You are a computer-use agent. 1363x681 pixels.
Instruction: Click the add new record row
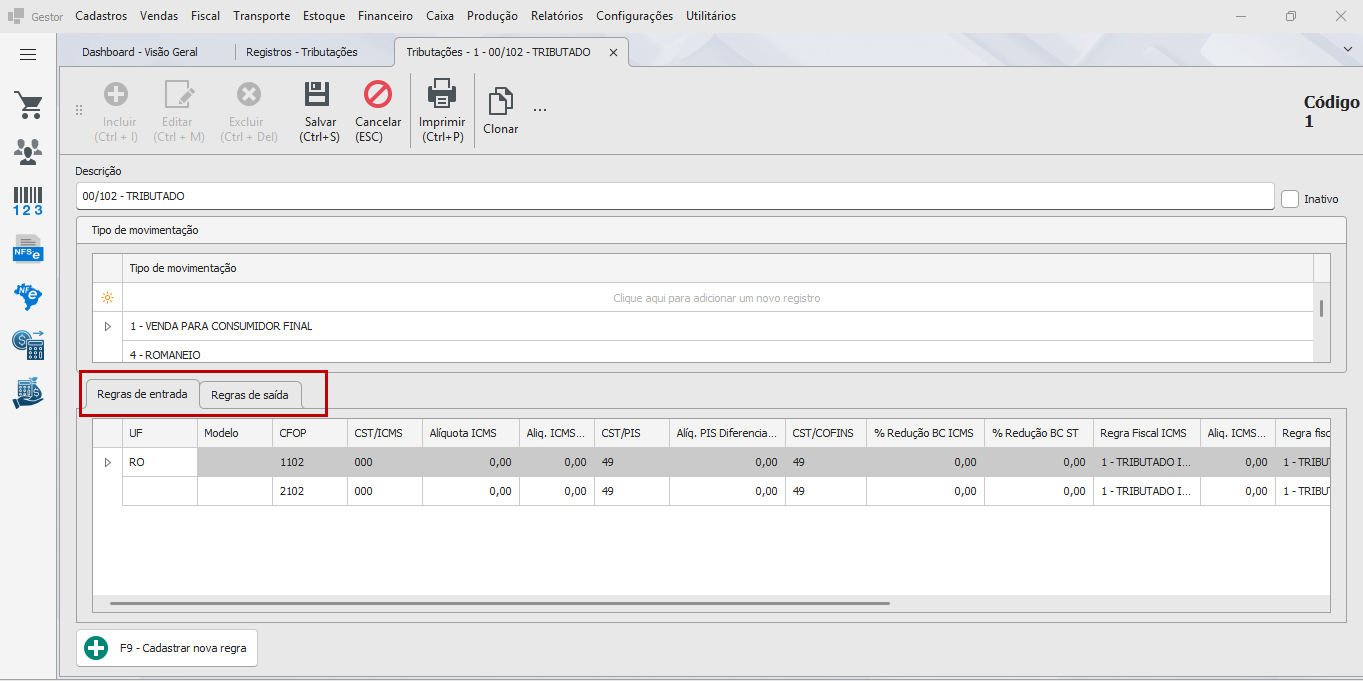(x=717, y=298)
